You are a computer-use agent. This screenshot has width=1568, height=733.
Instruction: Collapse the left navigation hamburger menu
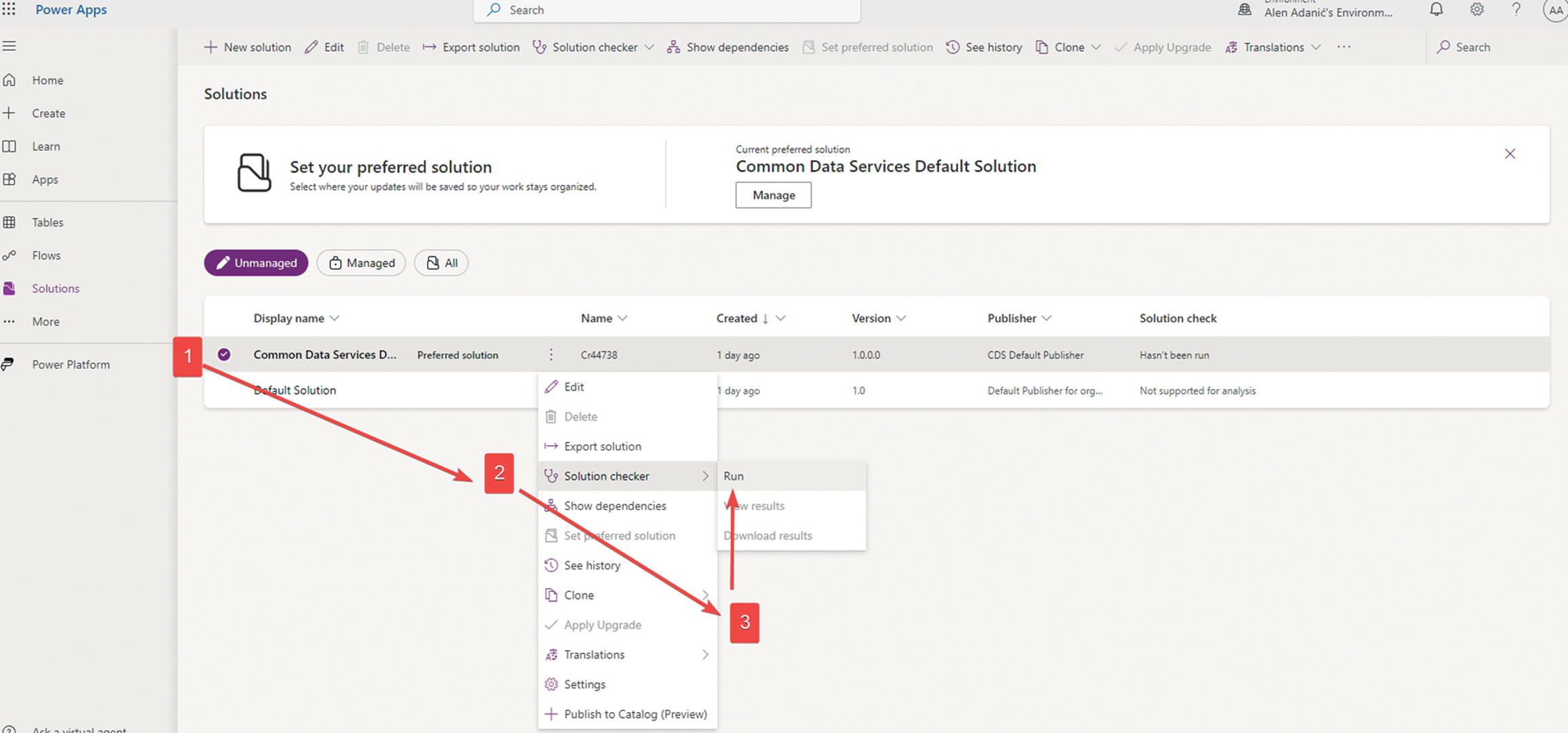pyautogui.click(x=9, y=46)
